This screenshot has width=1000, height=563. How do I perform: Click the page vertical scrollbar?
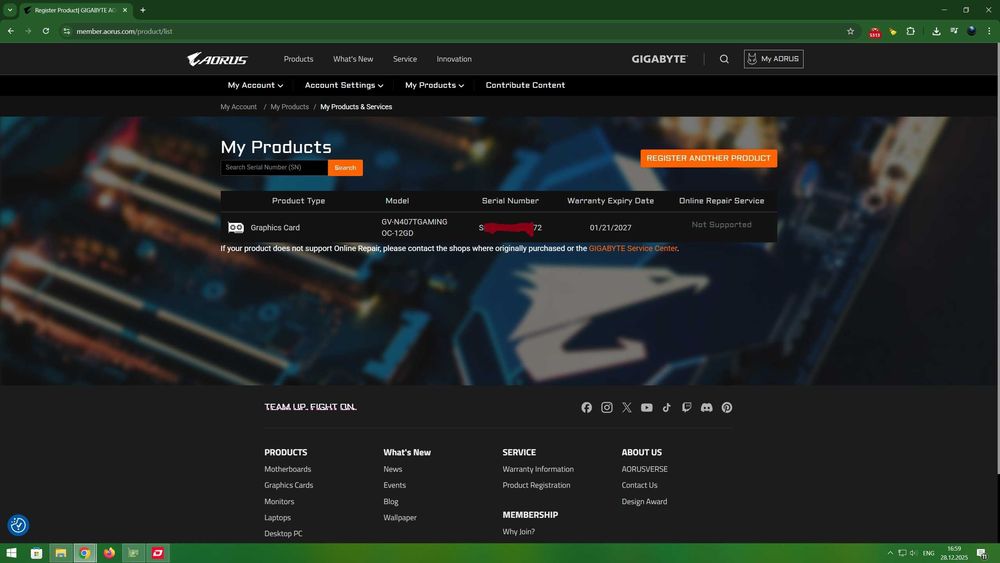click(997, 258)
